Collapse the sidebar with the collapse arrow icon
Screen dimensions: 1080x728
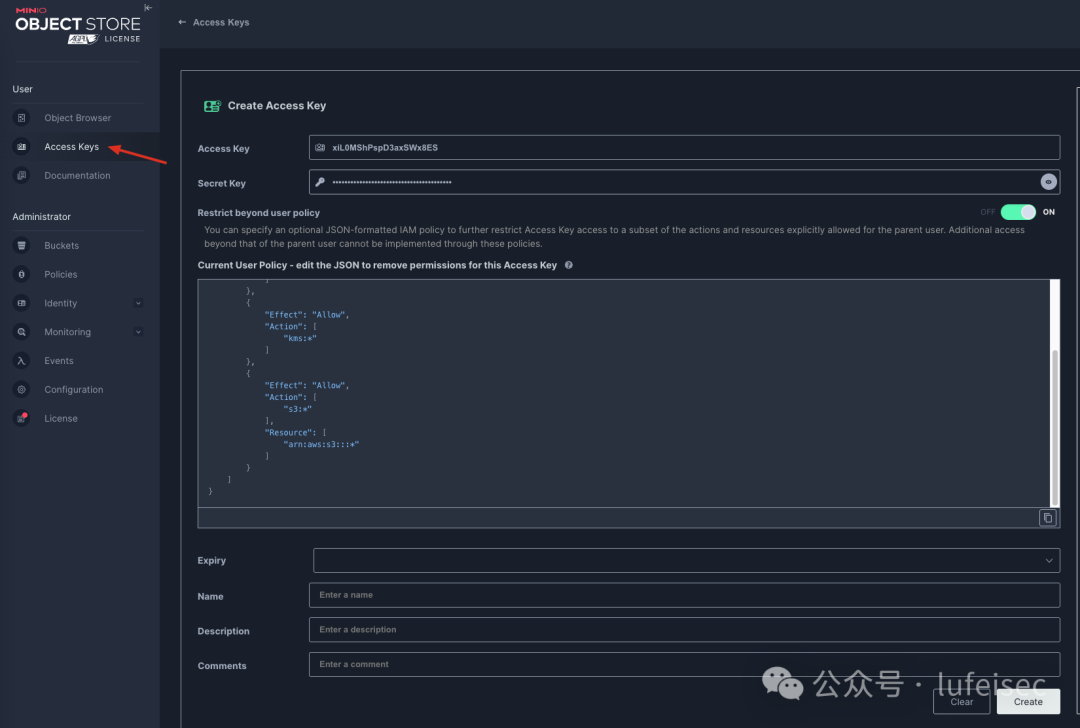(x=147, y=8)
